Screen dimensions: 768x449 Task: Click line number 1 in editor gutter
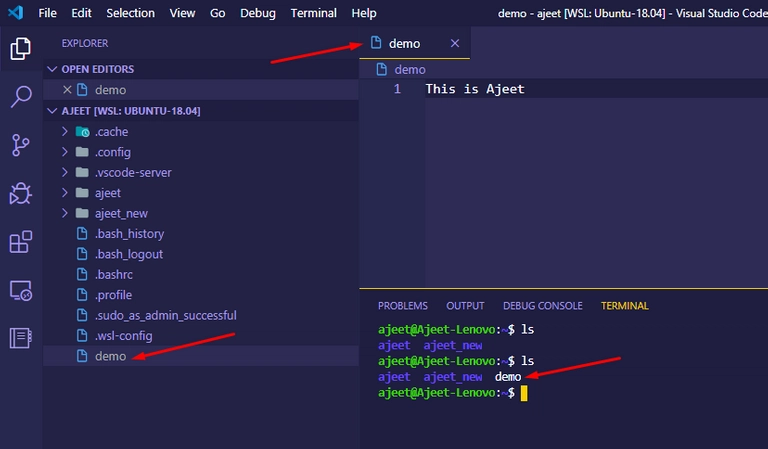coord(397,89)
